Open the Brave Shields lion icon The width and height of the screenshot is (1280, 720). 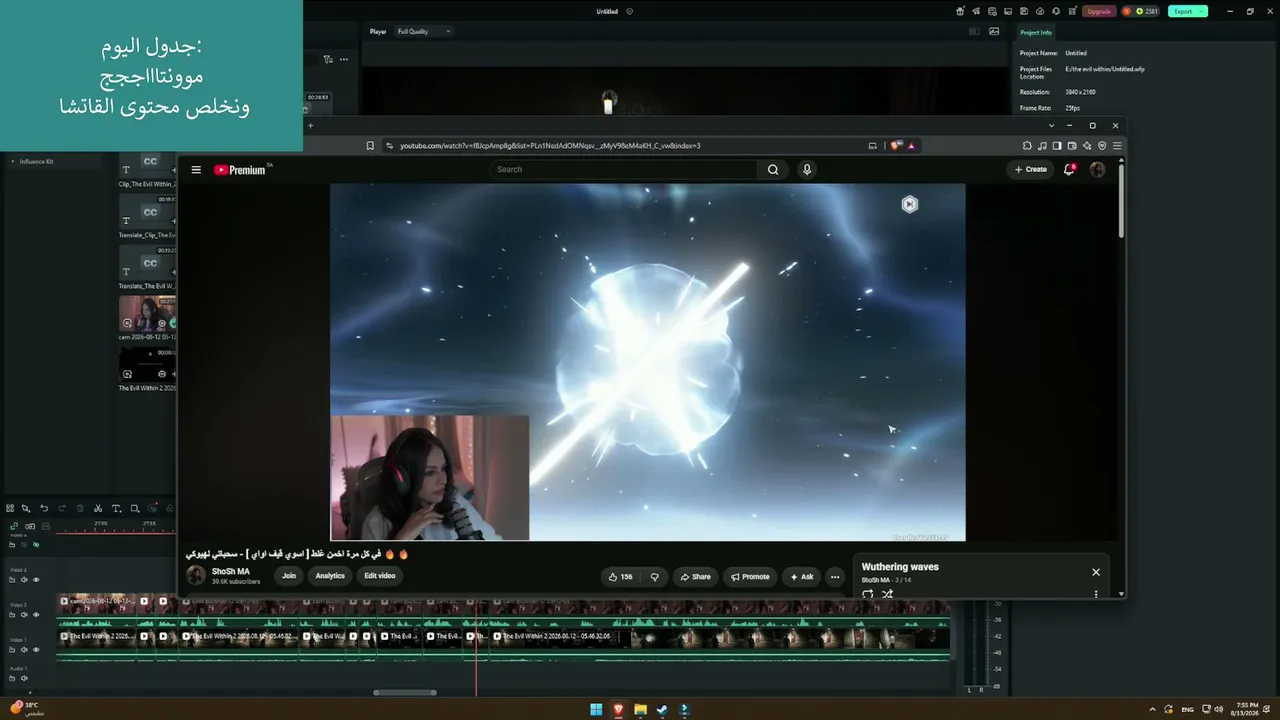(897, 146)
